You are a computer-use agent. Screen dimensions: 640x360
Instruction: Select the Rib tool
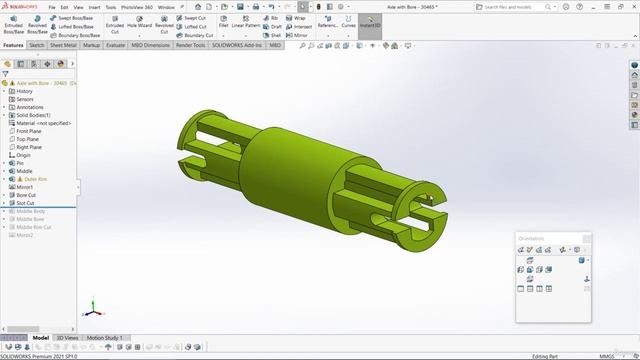coord(271,18)
